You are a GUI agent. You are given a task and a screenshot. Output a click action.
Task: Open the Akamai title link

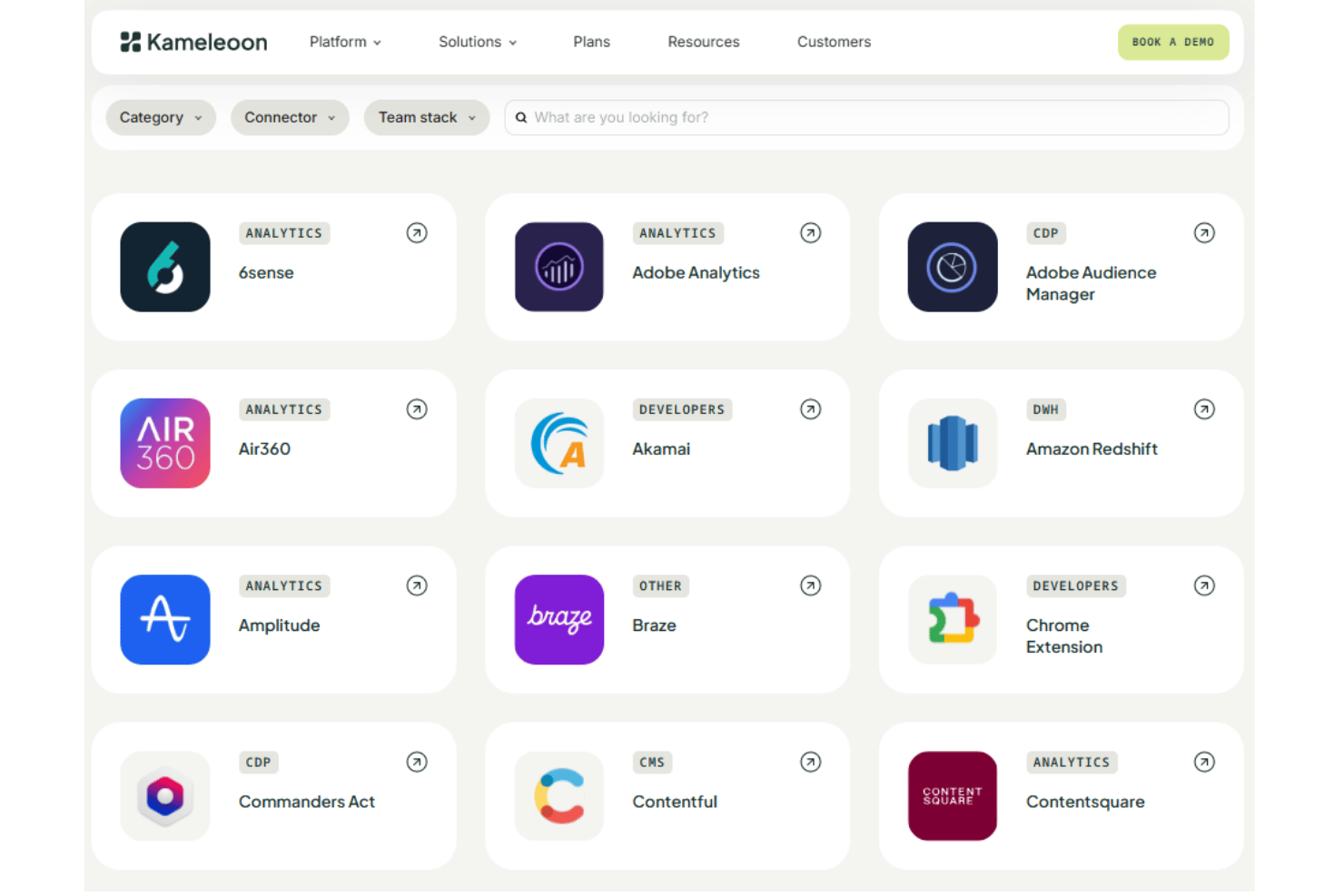(661, 448)
